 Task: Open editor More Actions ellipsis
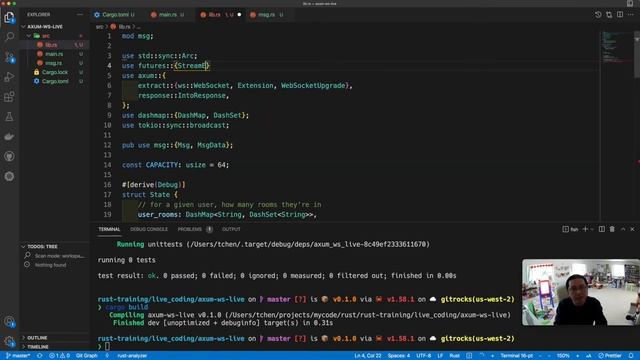[631, 15]
